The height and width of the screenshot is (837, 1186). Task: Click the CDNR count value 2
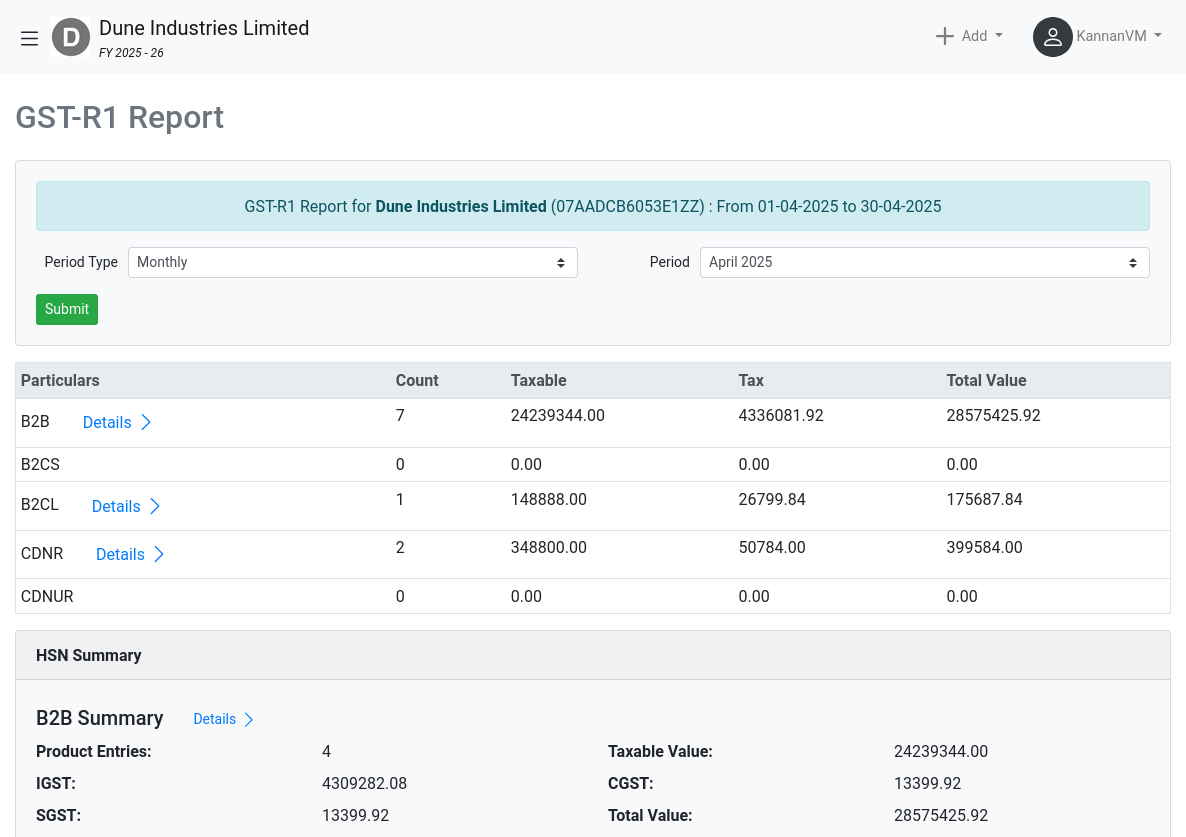click(x=400, y=547)
